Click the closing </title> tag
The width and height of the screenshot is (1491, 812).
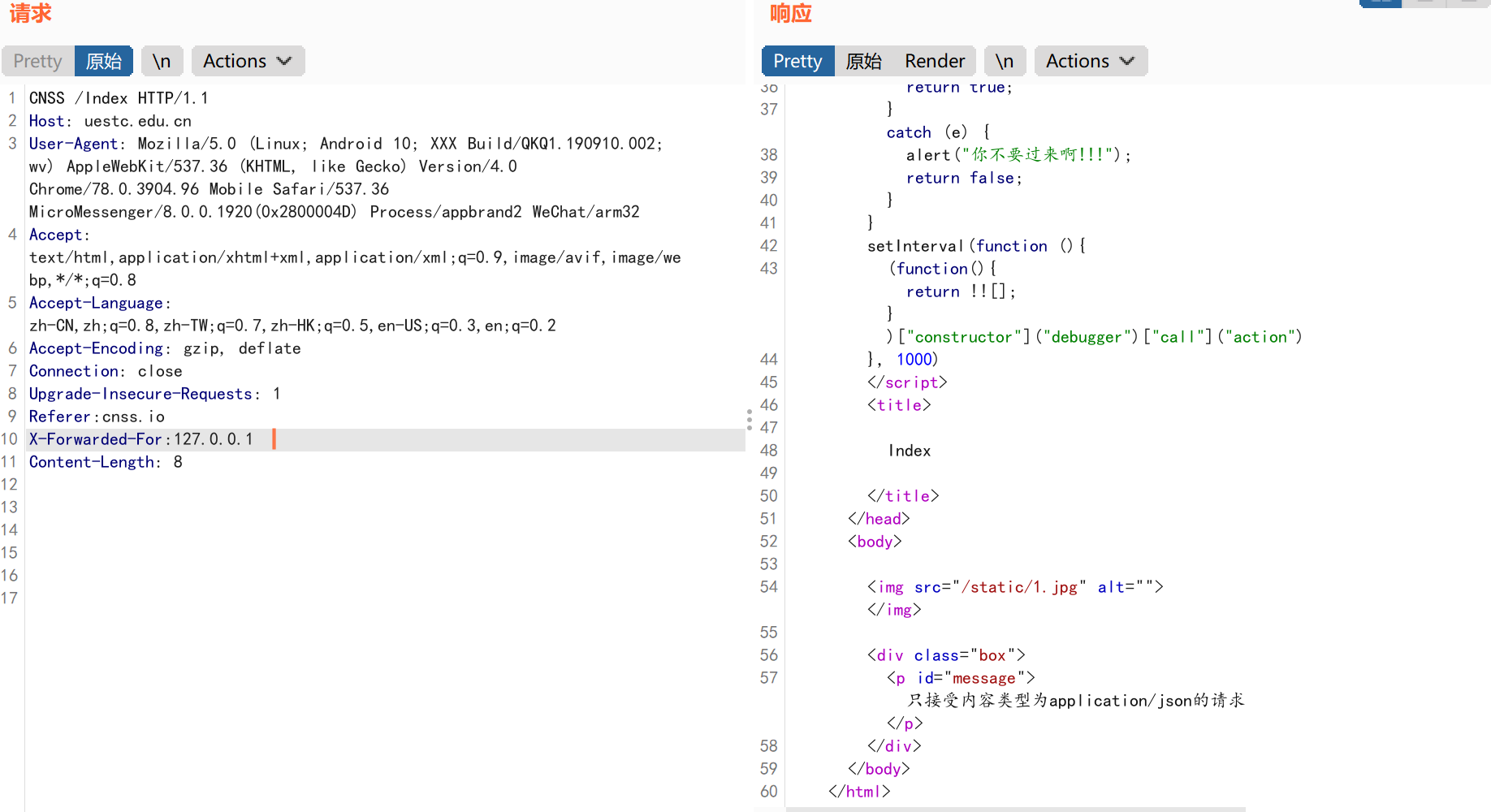(x=903, y=496)
